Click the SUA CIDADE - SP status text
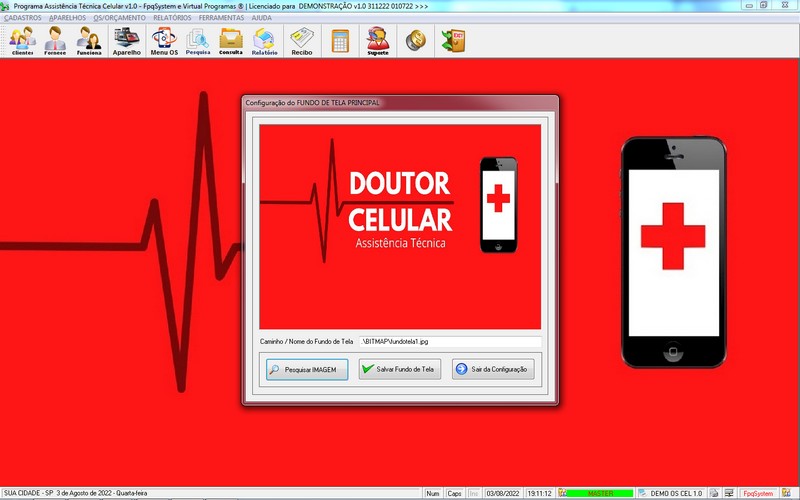 (x=76, y=493)
